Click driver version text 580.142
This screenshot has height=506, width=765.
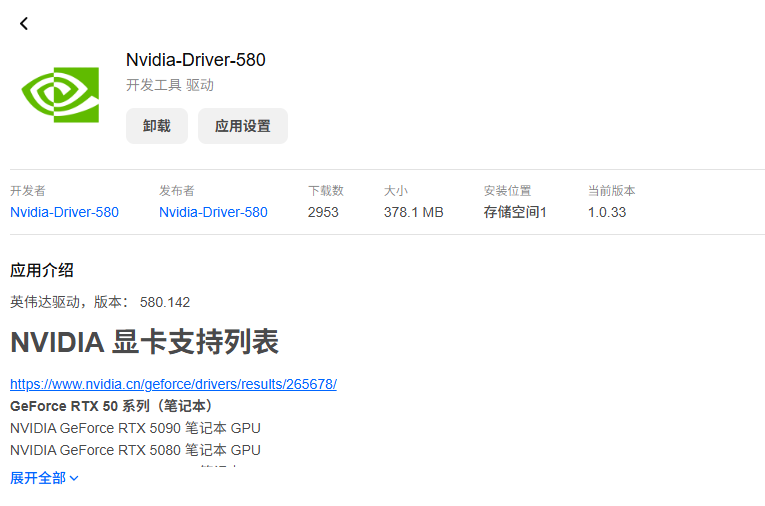pyautogui.click(x=165, y=303)
